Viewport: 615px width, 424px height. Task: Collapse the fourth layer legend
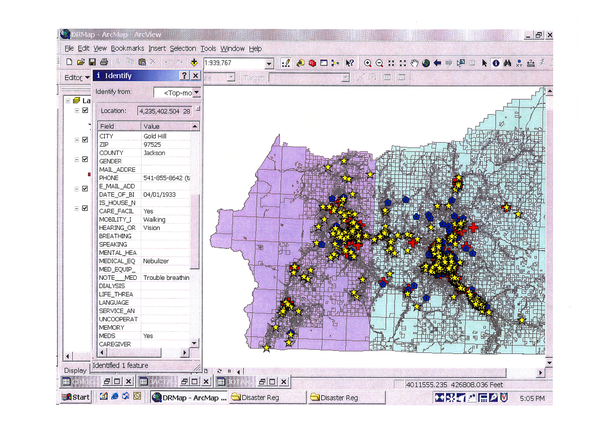pyautogui.click(x=77, y=189)
